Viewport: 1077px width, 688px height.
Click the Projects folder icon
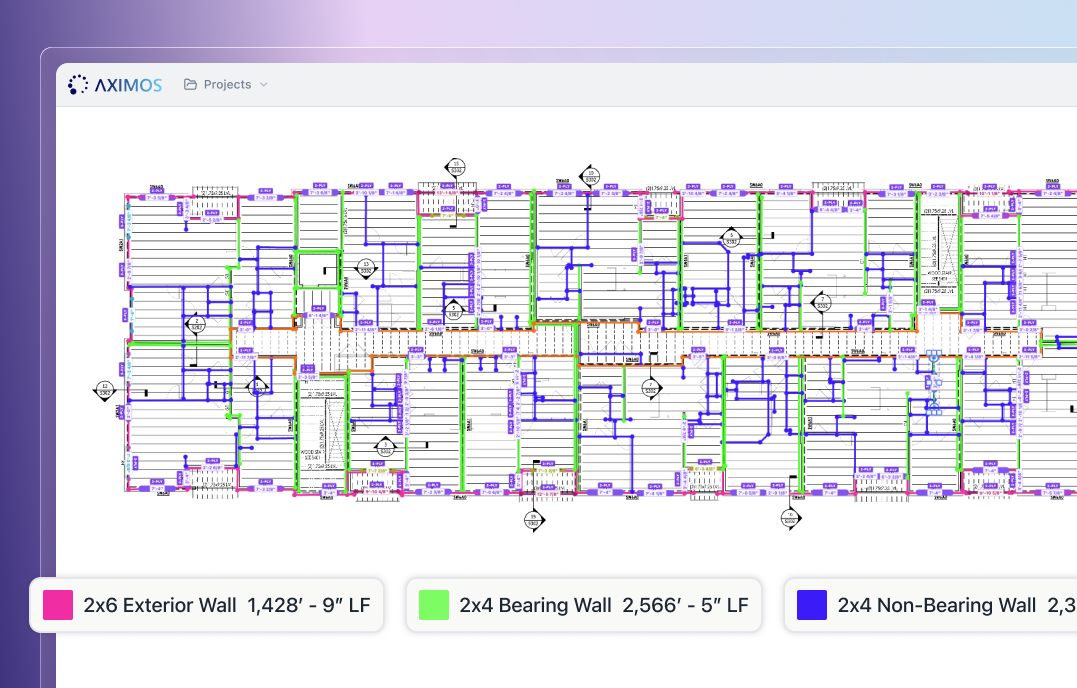click(x=190, y=84)
